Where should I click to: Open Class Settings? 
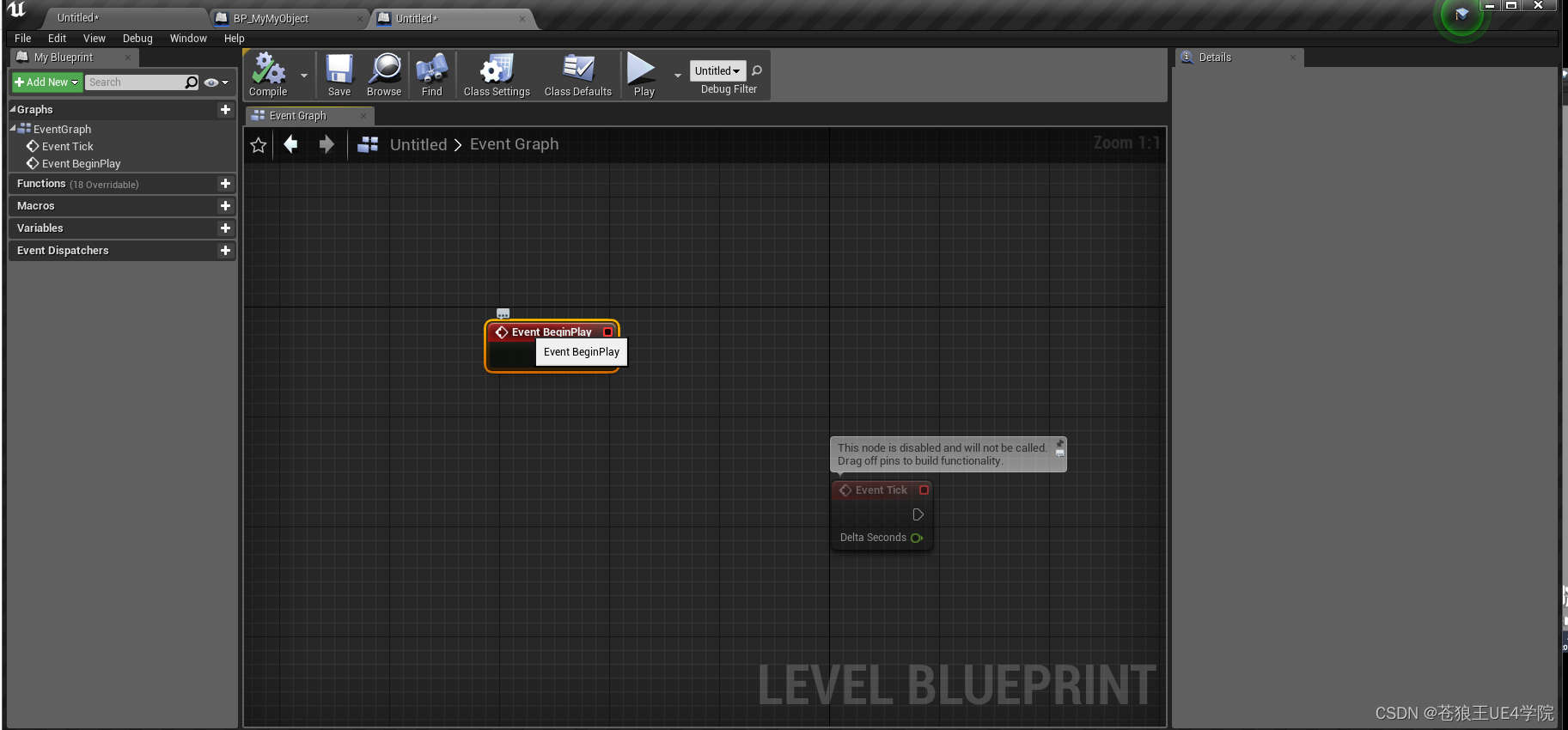click(497, 75)
